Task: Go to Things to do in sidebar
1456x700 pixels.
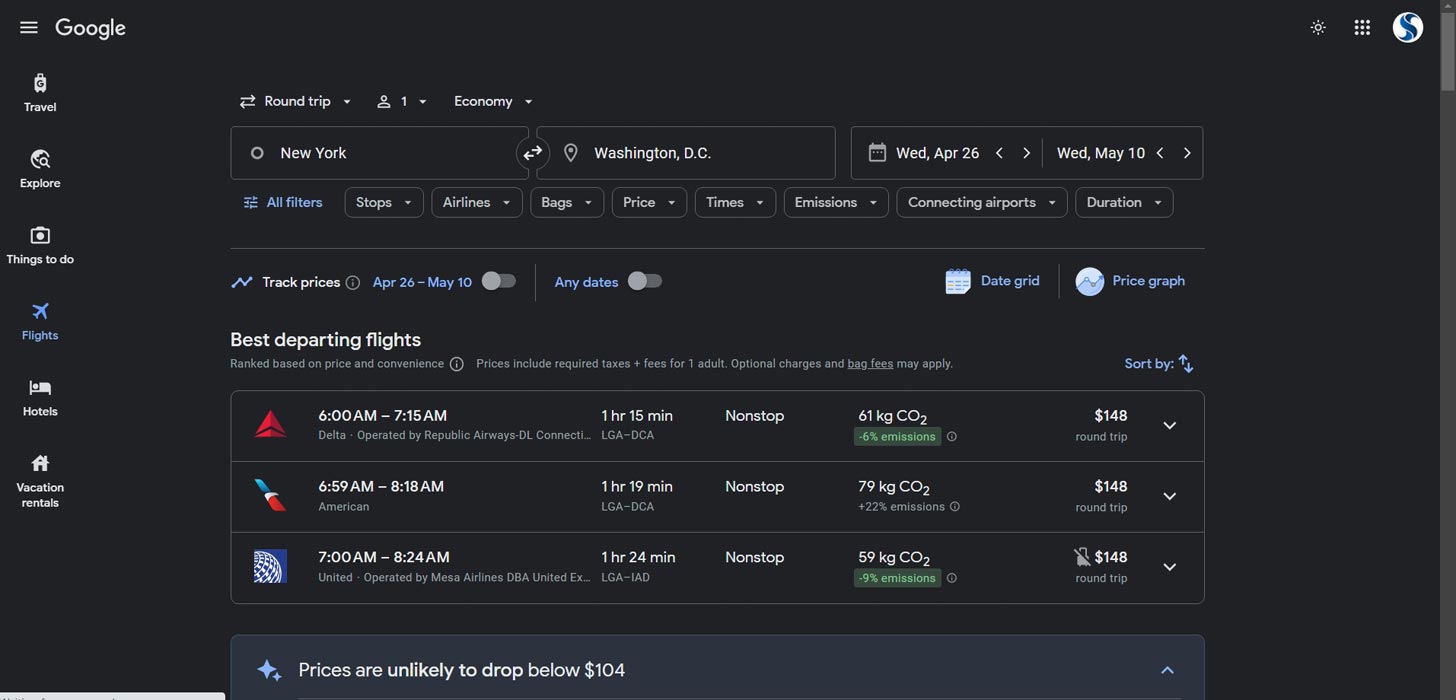Action: tap(40, 245)
